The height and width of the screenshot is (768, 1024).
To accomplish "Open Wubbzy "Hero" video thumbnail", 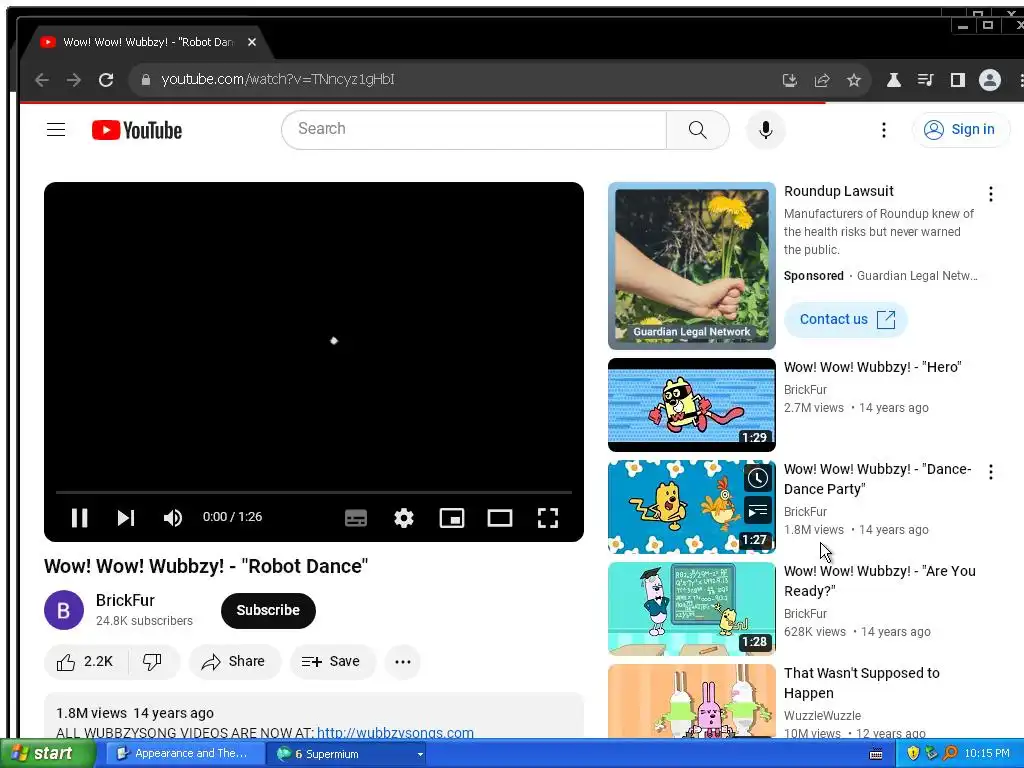I will tap(692, 405).
